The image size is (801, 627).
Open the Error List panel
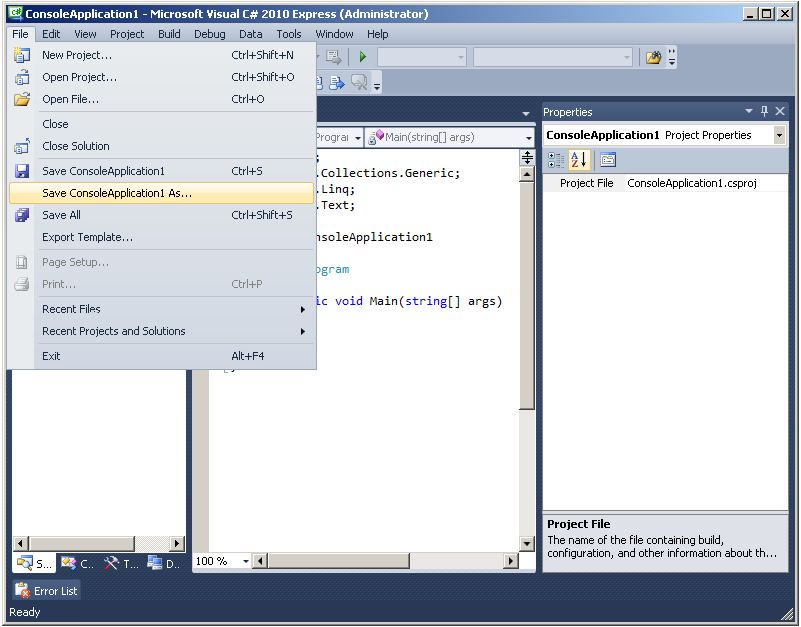click(46, 591)
